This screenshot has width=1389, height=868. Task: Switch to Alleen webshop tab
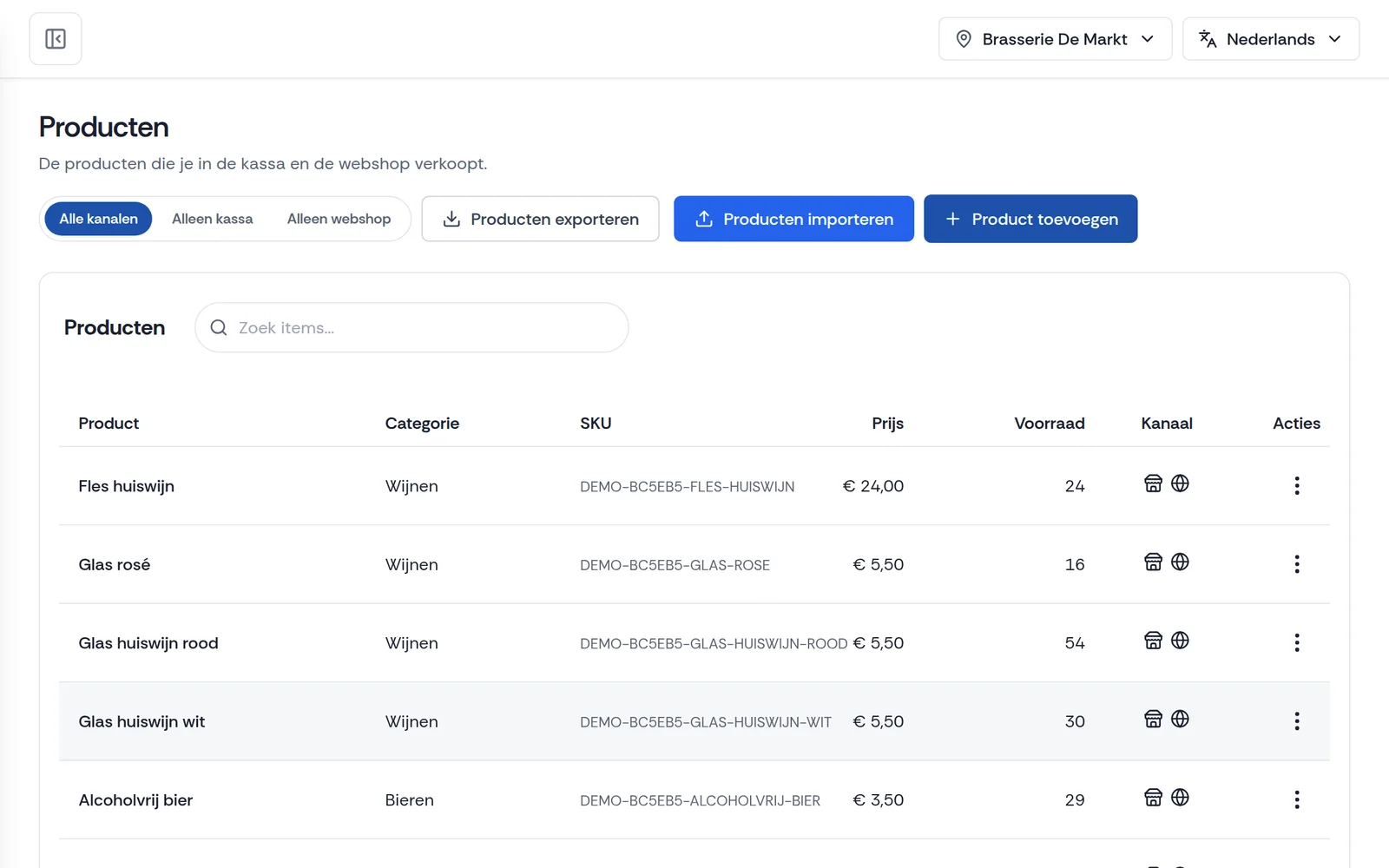point(339,219)
